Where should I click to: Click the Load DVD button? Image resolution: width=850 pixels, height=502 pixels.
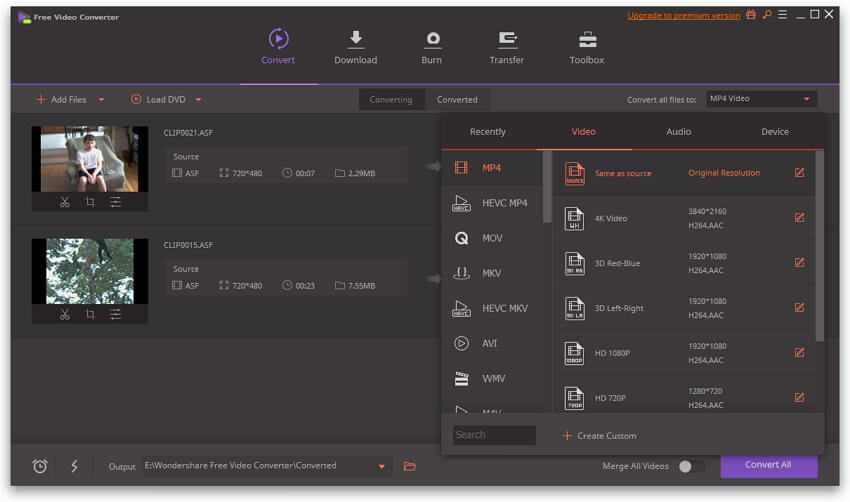[x=158, y=100]
